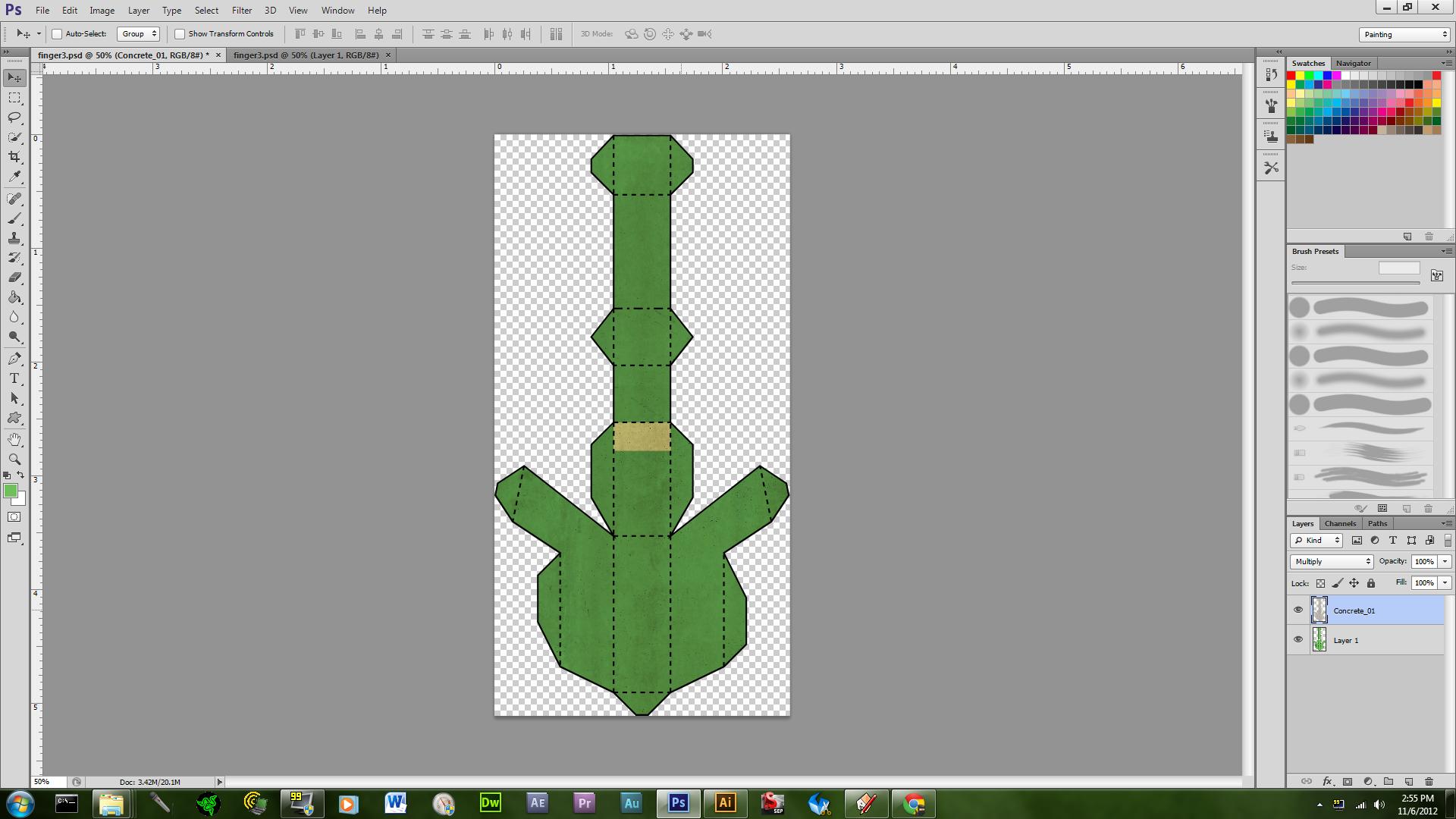The image size is (1456, 819).
Task: Select the Eraser tool
Action: (x=14, y=278)
